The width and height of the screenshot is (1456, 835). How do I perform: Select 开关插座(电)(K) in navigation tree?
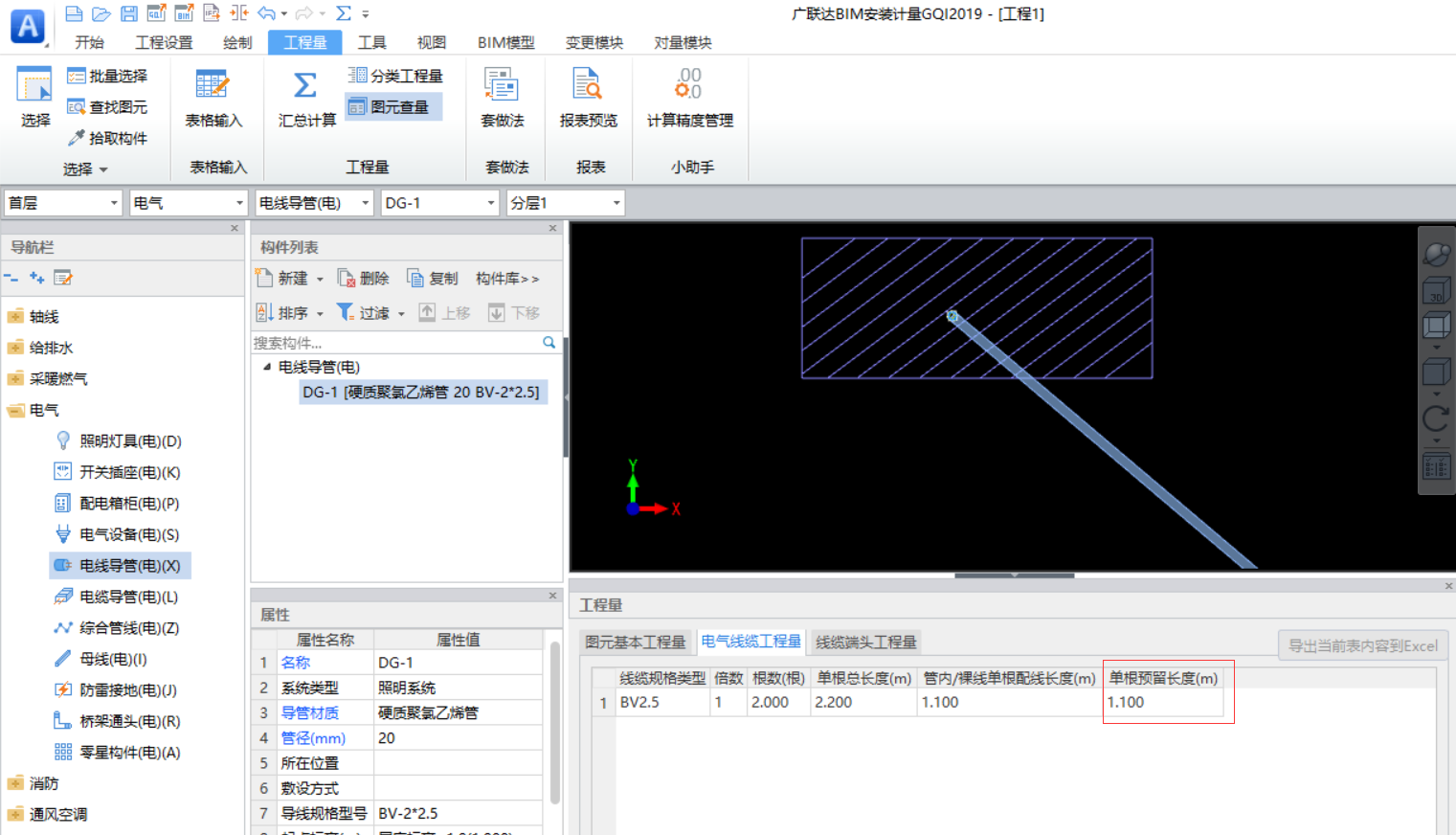click(x=129, y=472)
